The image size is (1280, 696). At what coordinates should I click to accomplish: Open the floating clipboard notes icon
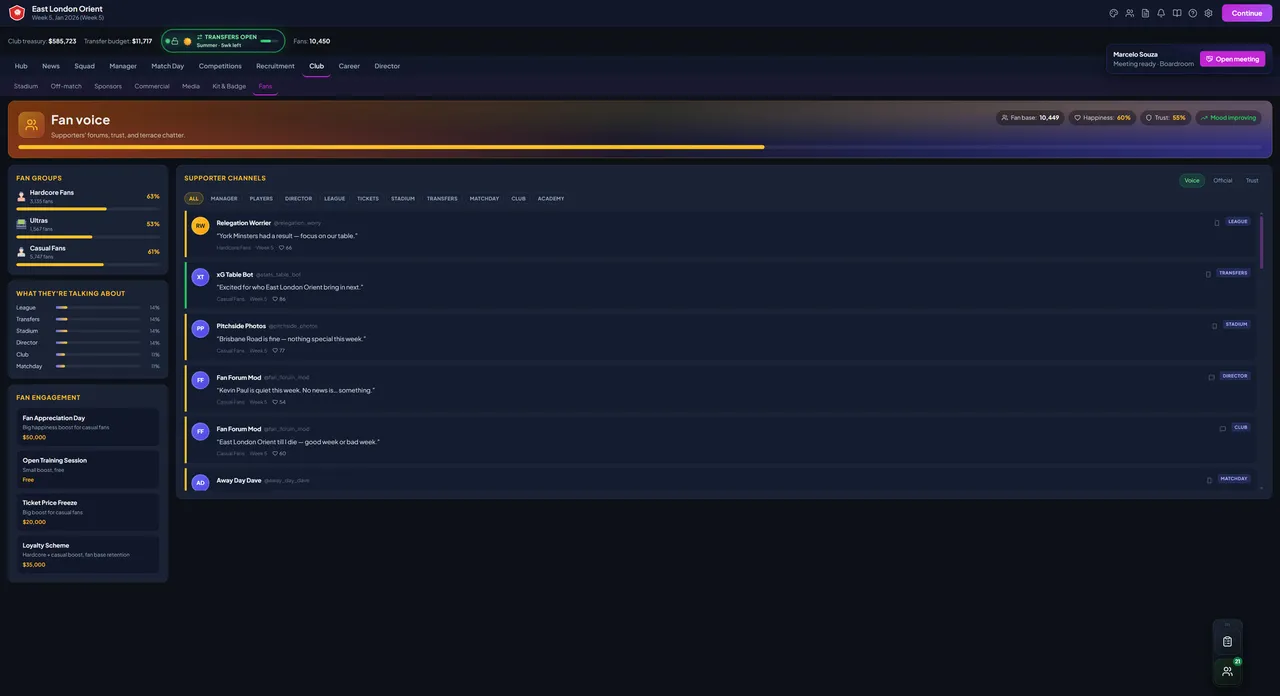(1228, 641)
